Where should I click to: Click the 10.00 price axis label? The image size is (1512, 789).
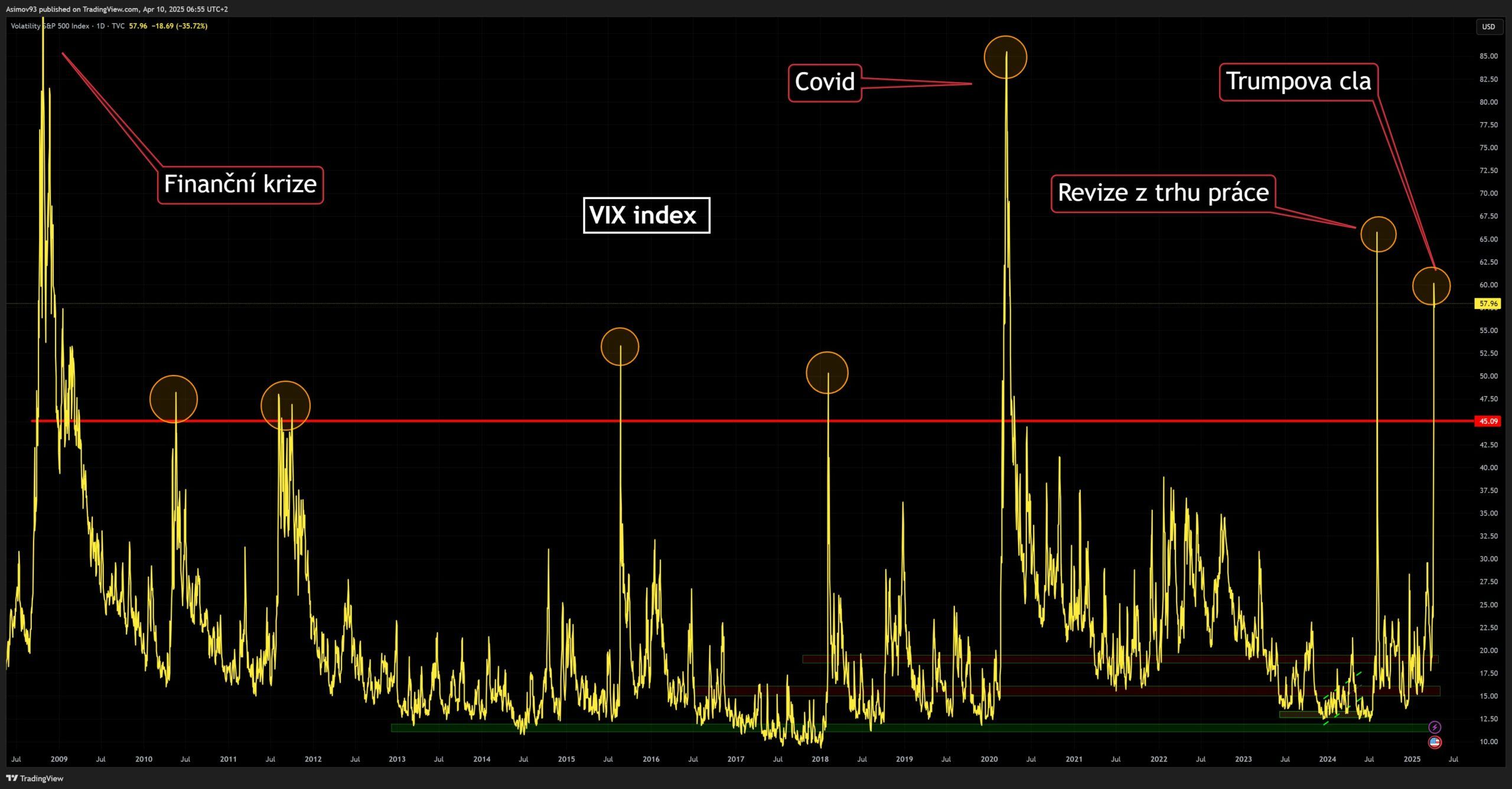[1488, 742]
